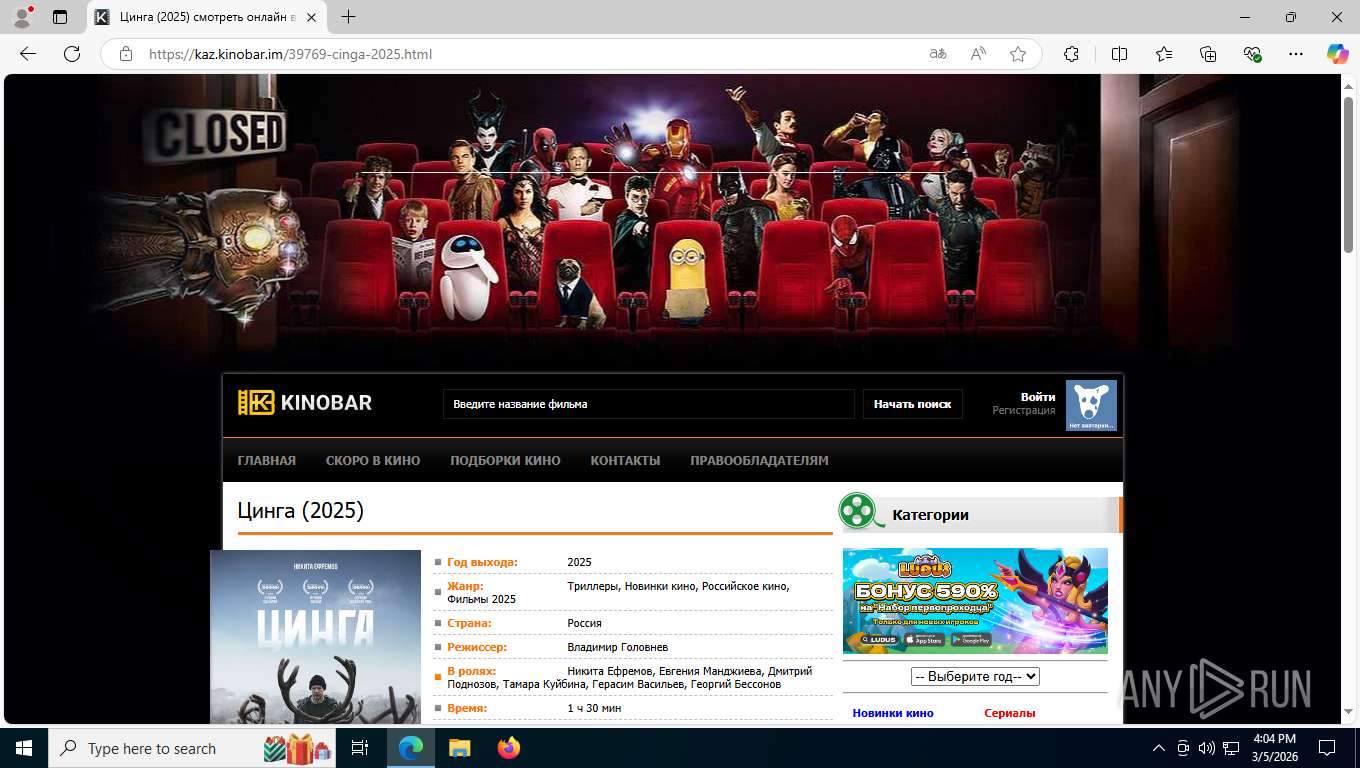This screenshot has height=768, width=1360.
Task: Open the Сериалы category link
Action: pyautogui.click(x=1010, y=713)
